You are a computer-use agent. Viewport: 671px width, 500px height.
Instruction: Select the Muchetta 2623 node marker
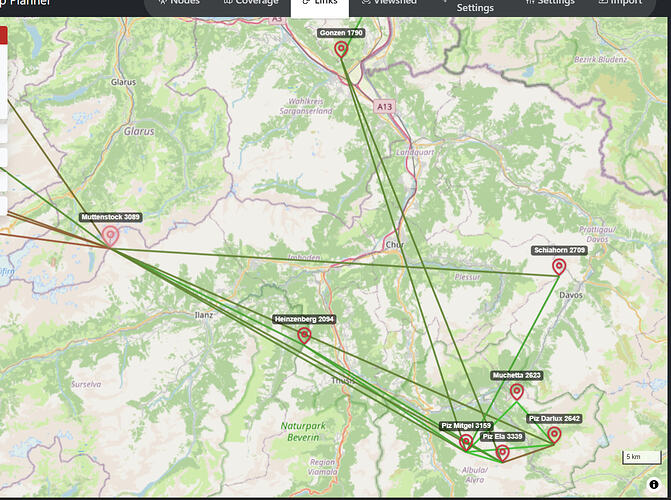(x=517, y=391)
